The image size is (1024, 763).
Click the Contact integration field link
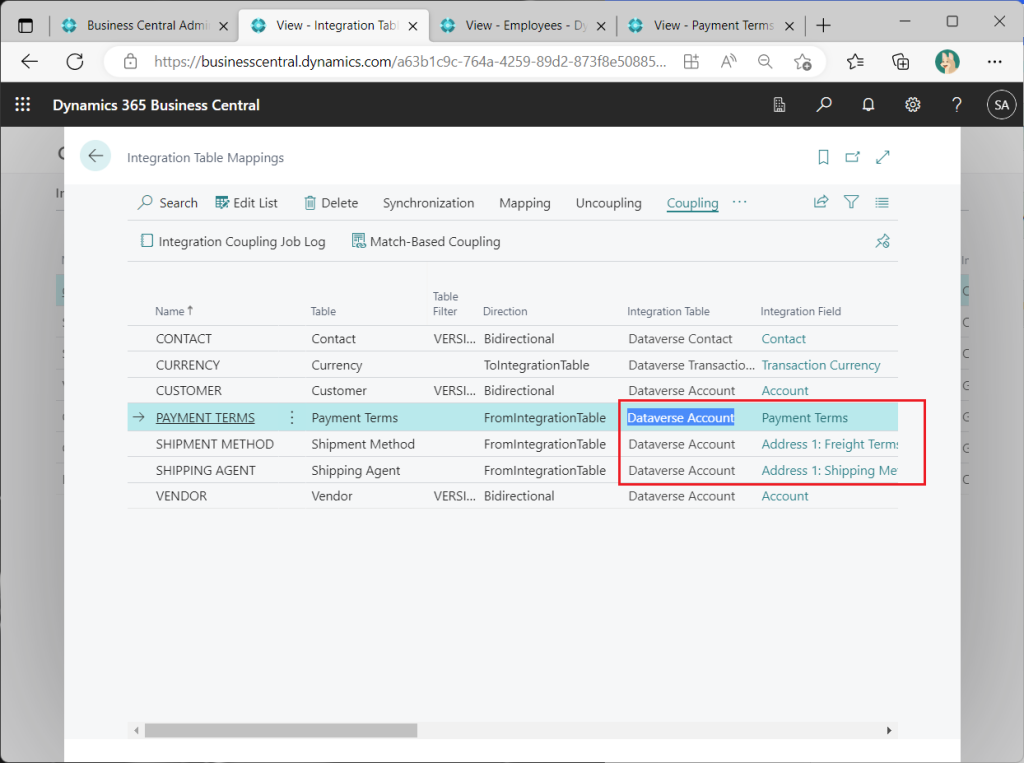point(783,338)
